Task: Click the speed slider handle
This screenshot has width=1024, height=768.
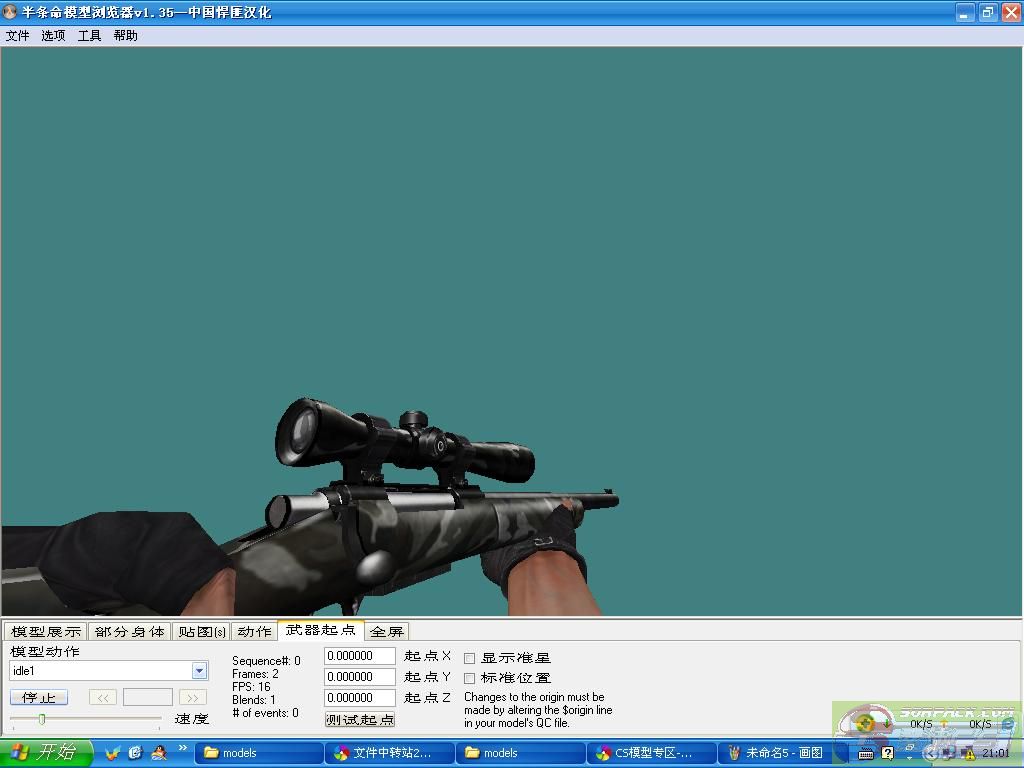Action: 42,719
